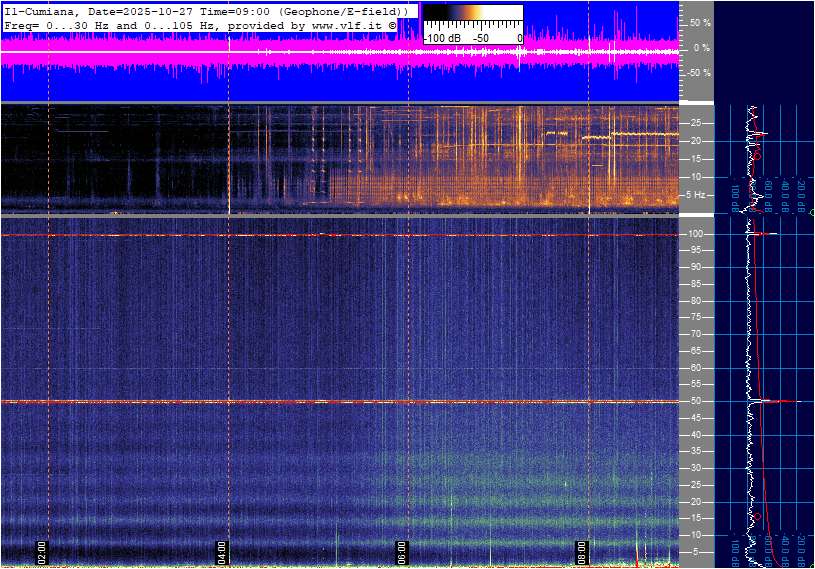The width and height of the screenshot is (815, 569).
Task: Click the -100 dB color scale label
Action: coord(440,38)
